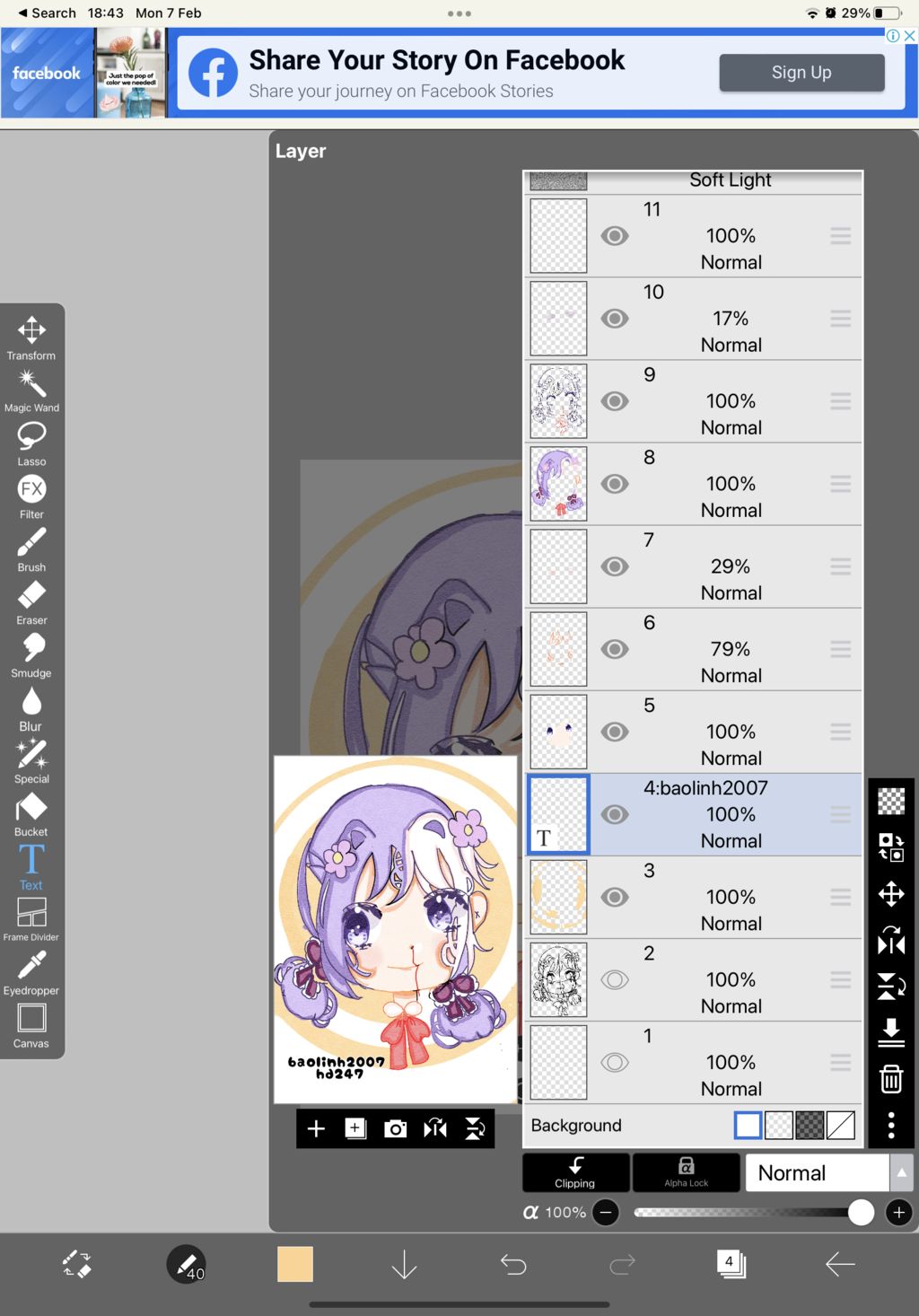The width and height of the screenshot is (919, 1316).
Task: Select layer 8 thumbnail
Action: 558,484
